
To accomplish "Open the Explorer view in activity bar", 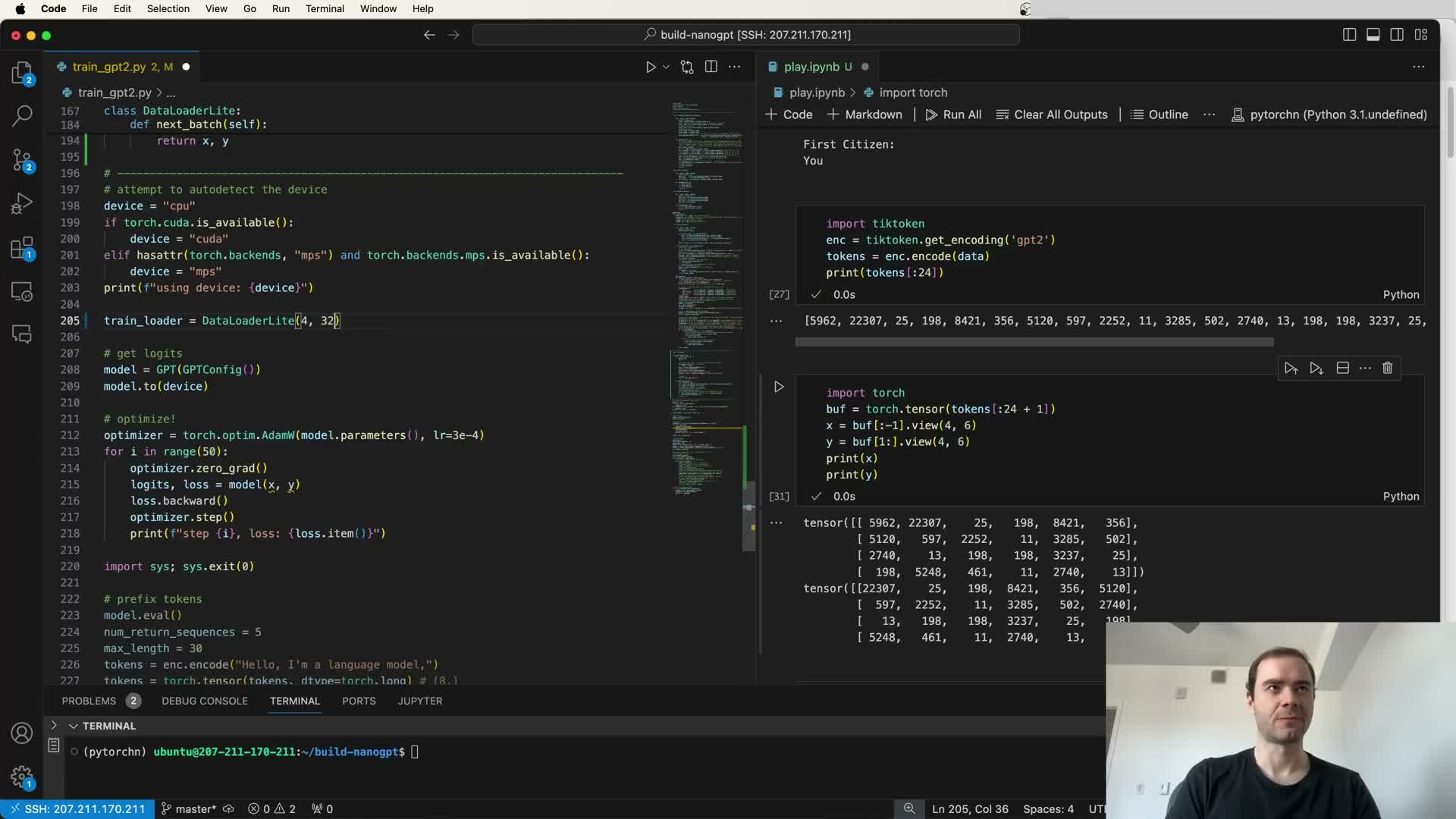I will (22, 73).
